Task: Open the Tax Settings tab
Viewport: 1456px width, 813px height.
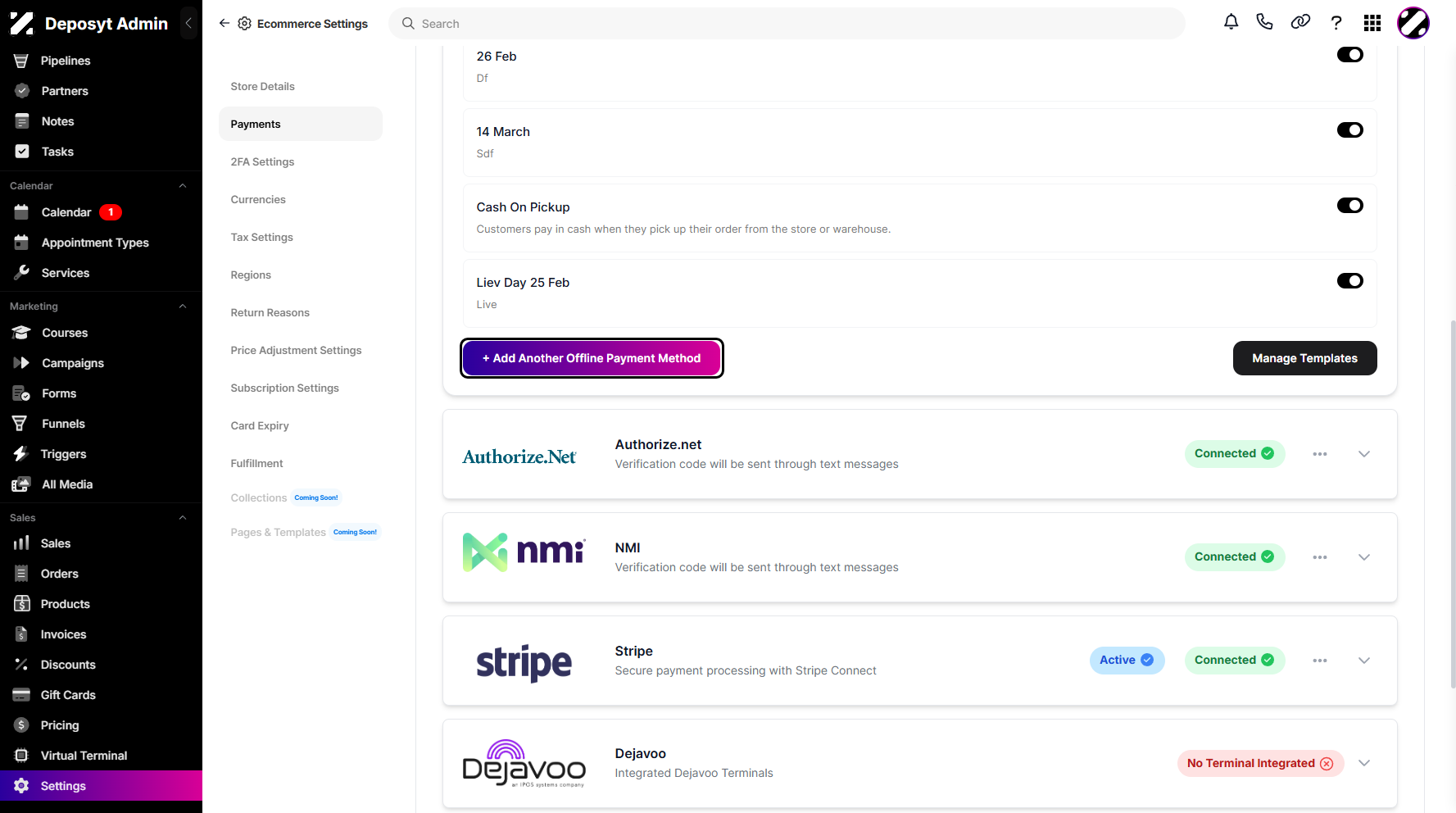Action: point(301,237)
